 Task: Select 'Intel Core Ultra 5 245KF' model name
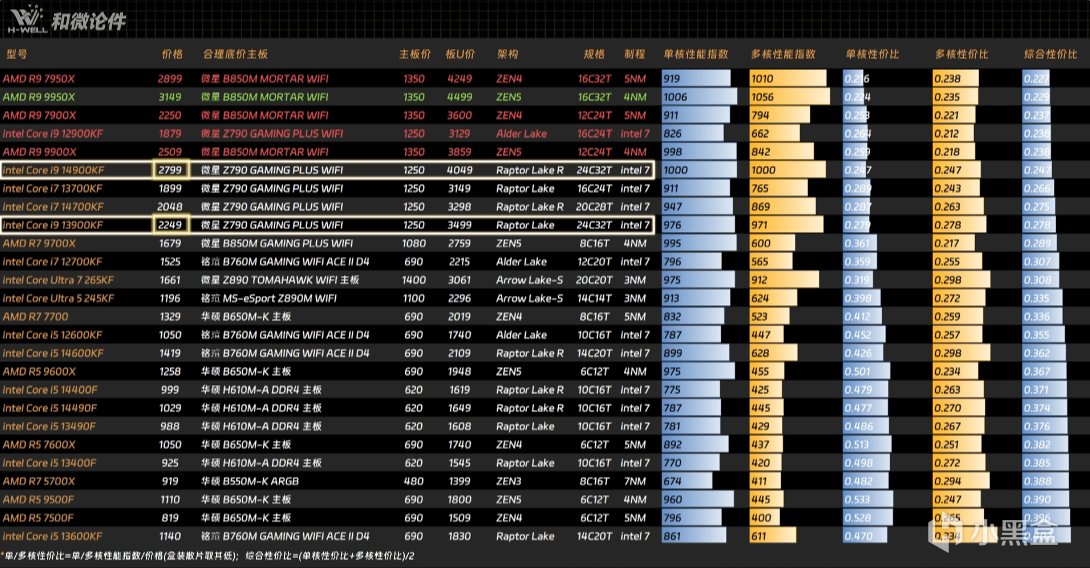(x=58, y=298)
